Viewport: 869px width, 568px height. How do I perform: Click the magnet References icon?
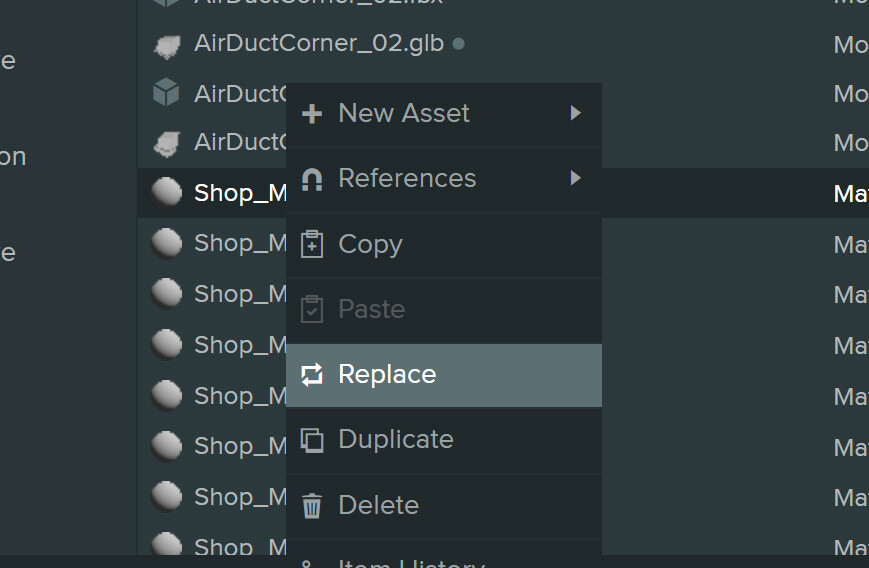312,179
